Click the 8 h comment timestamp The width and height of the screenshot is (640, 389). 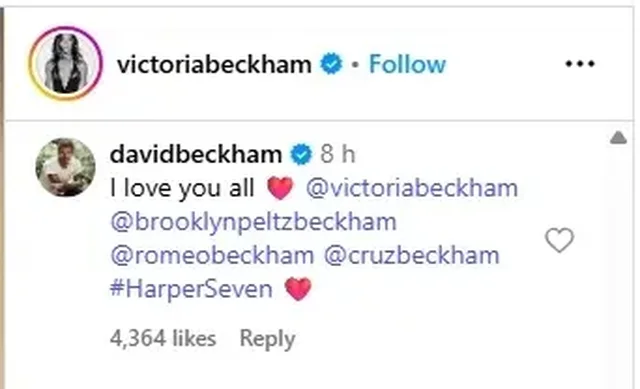point(338,154)
